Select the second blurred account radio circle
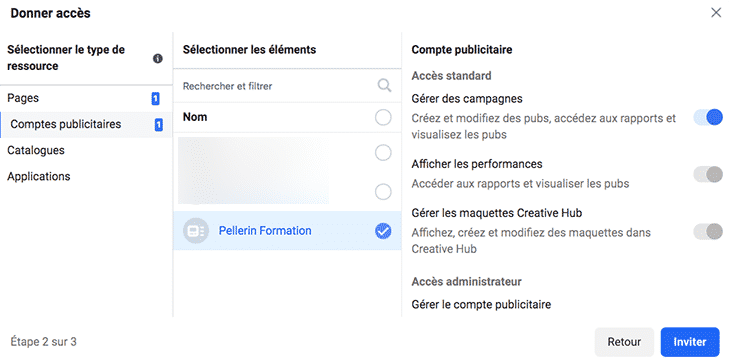Image resolution: width=730 pixels, height=364 pixels. pyautogui.click(x=383, y=192)
